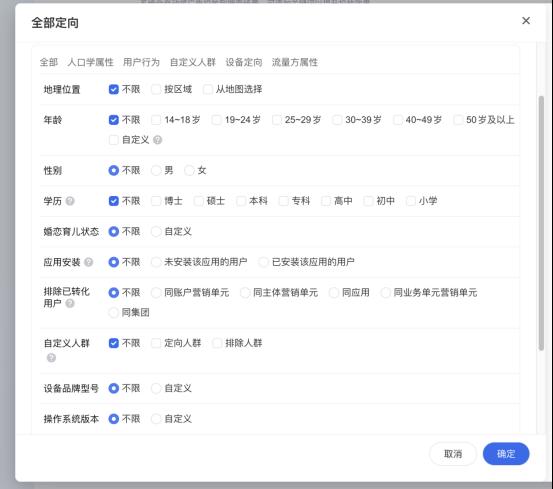Select 不限 for 操作系统版本

pyautogui.click(x=114, y=419)
